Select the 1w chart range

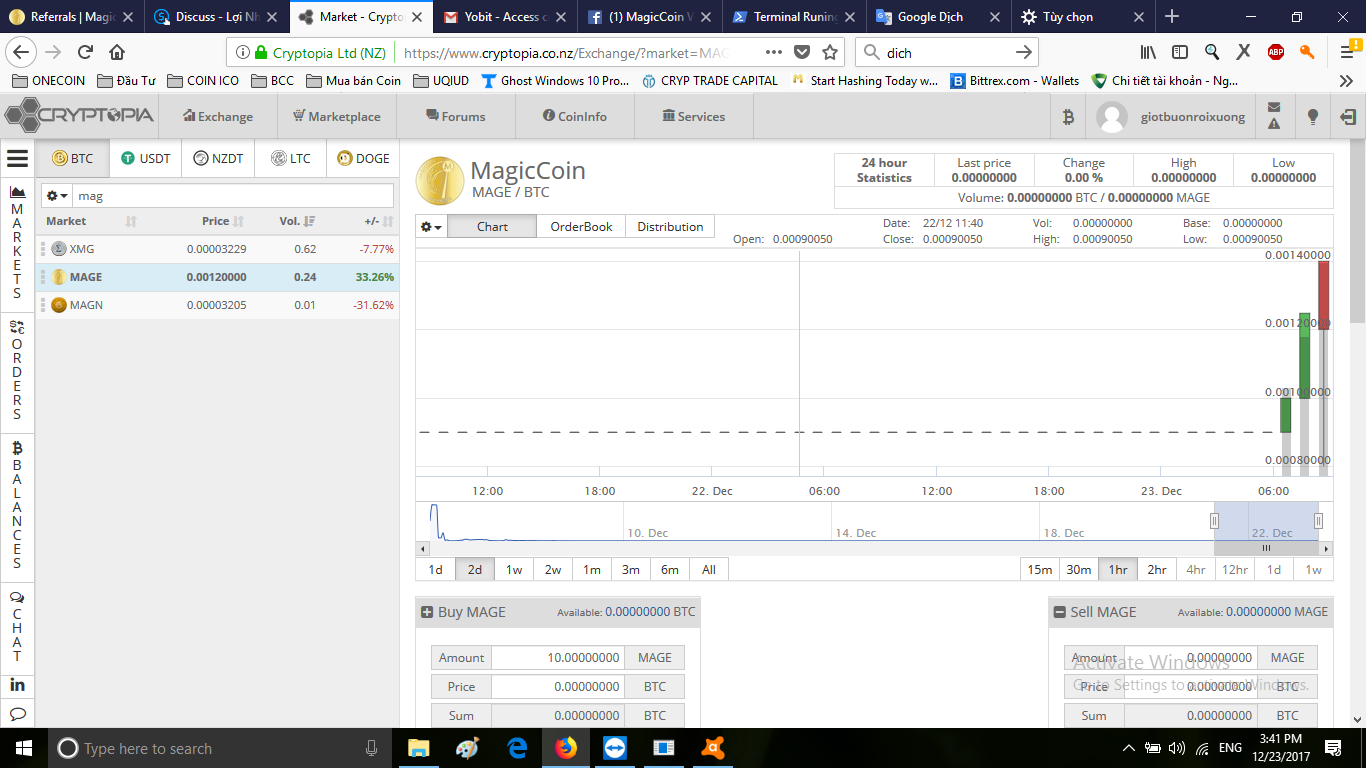tap(514, 569)
